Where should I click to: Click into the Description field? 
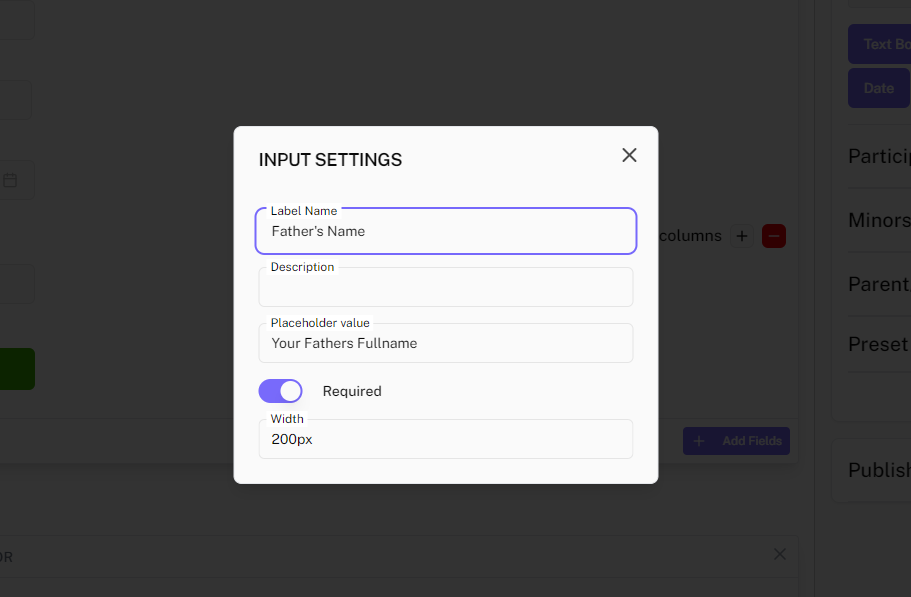pos(445,288)
